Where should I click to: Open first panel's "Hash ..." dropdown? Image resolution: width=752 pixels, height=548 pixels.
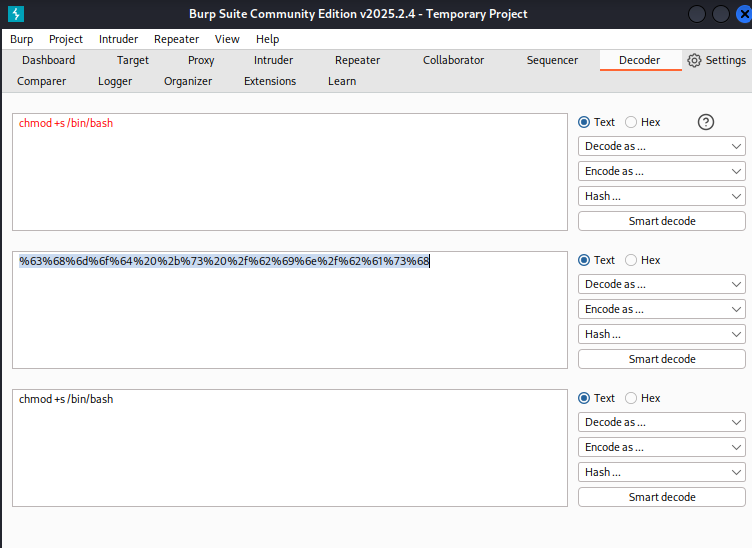pos(661,196)
